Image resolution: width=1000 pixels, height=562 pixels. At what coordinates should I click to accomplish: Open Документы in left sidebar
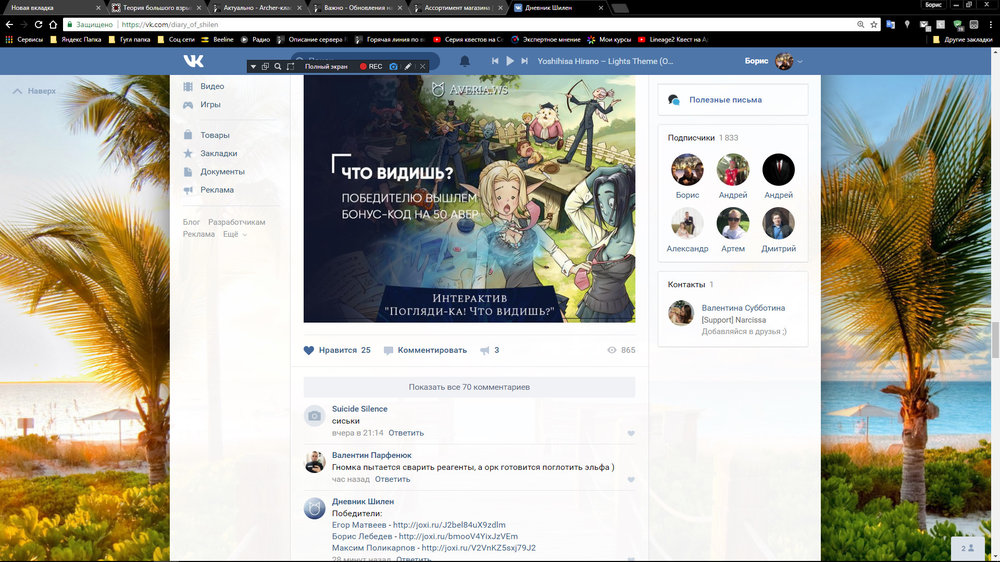[222, 172]
